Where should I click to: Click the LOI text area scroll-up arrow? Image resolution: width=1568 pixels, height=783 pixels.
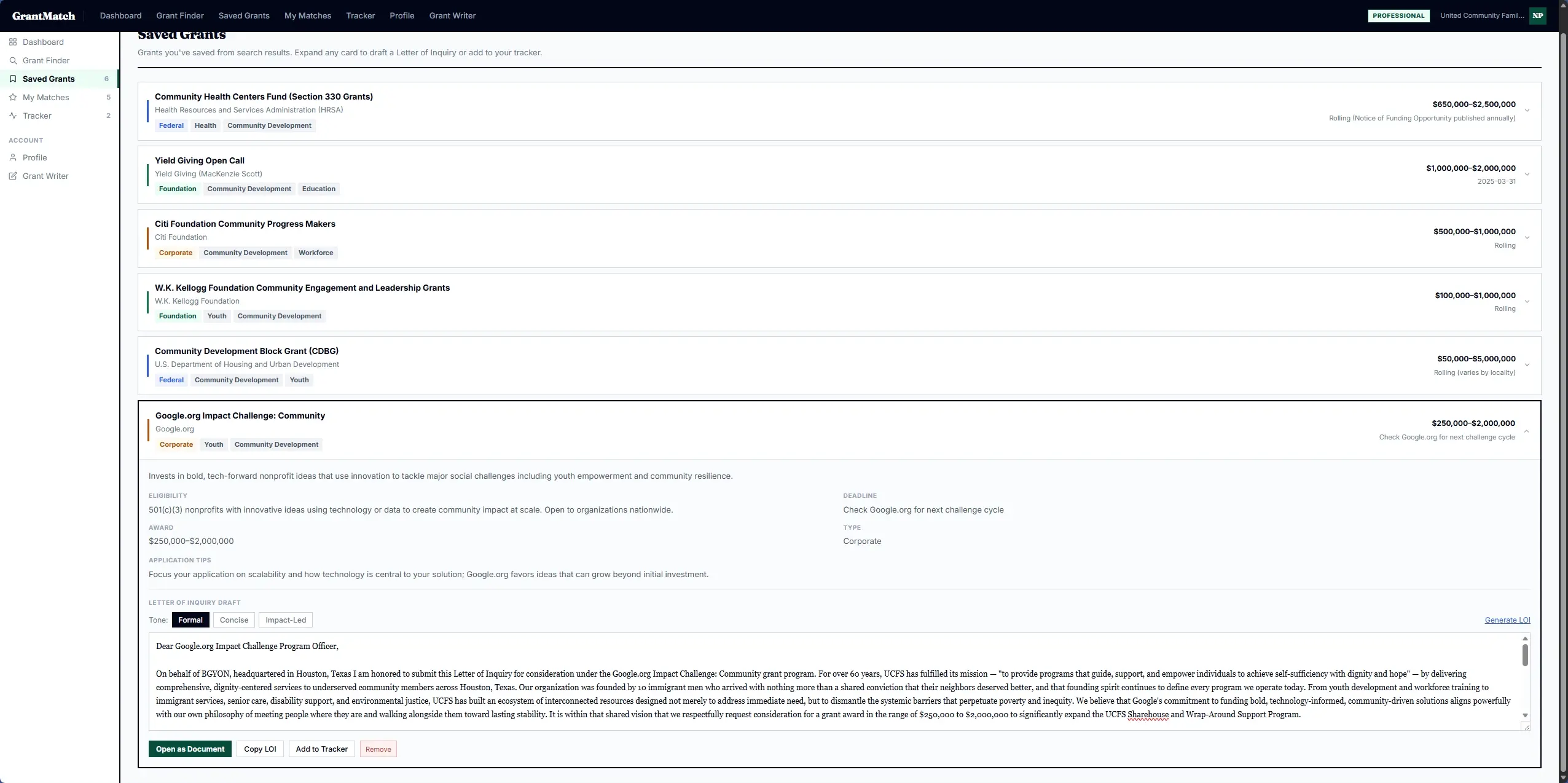(x=1525, y=639)
